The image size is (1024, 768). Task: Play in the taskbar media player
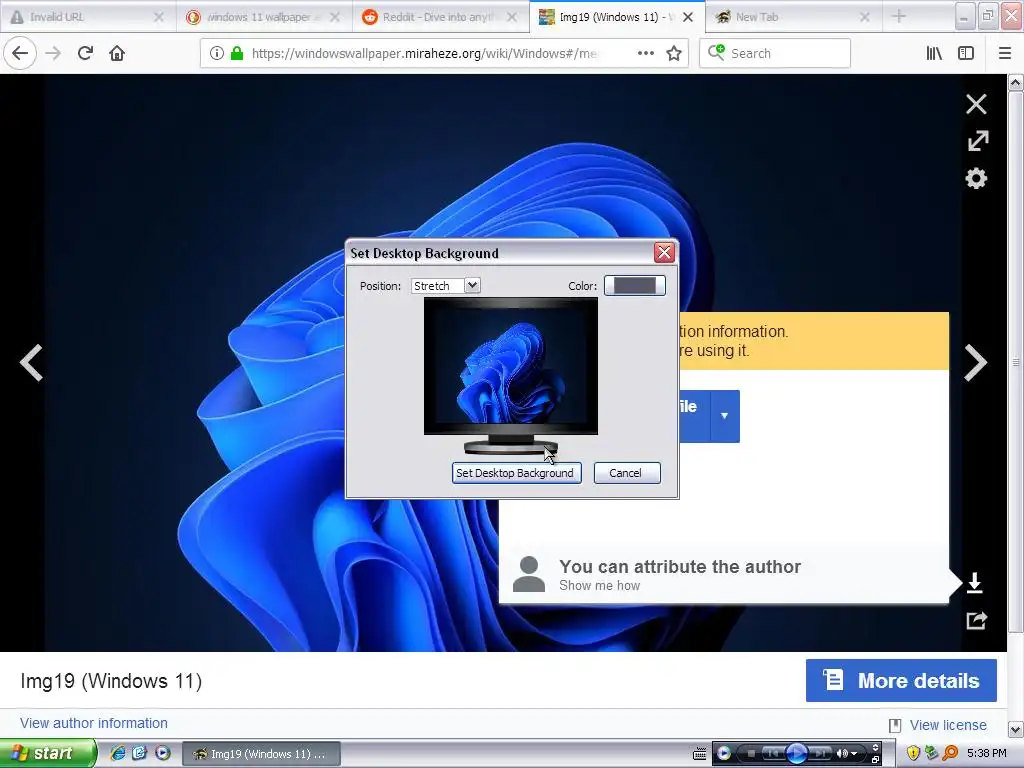point(796,754)
